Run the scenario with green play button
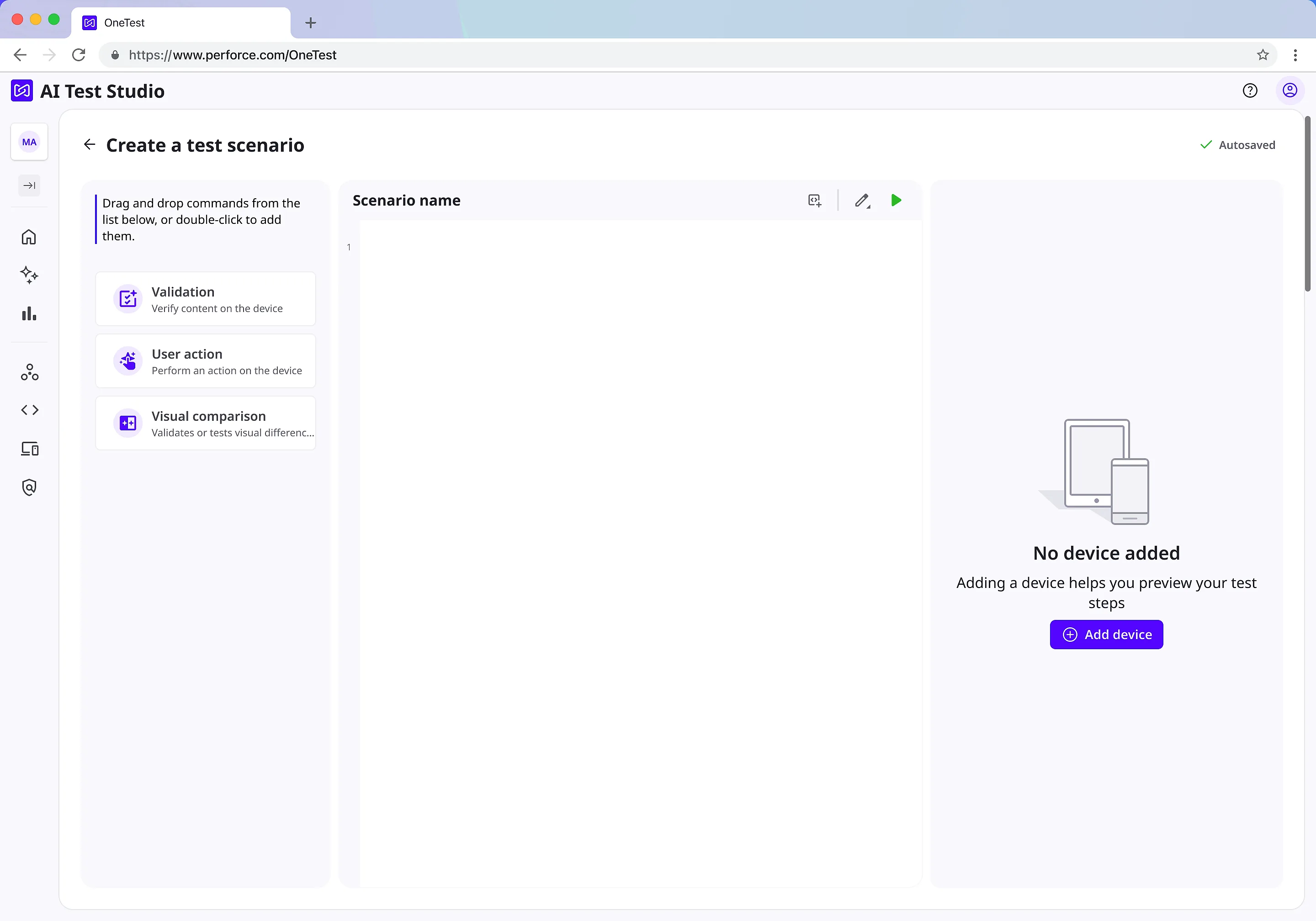The width and height of the screenshot is (1316, 921). [897, 201]
